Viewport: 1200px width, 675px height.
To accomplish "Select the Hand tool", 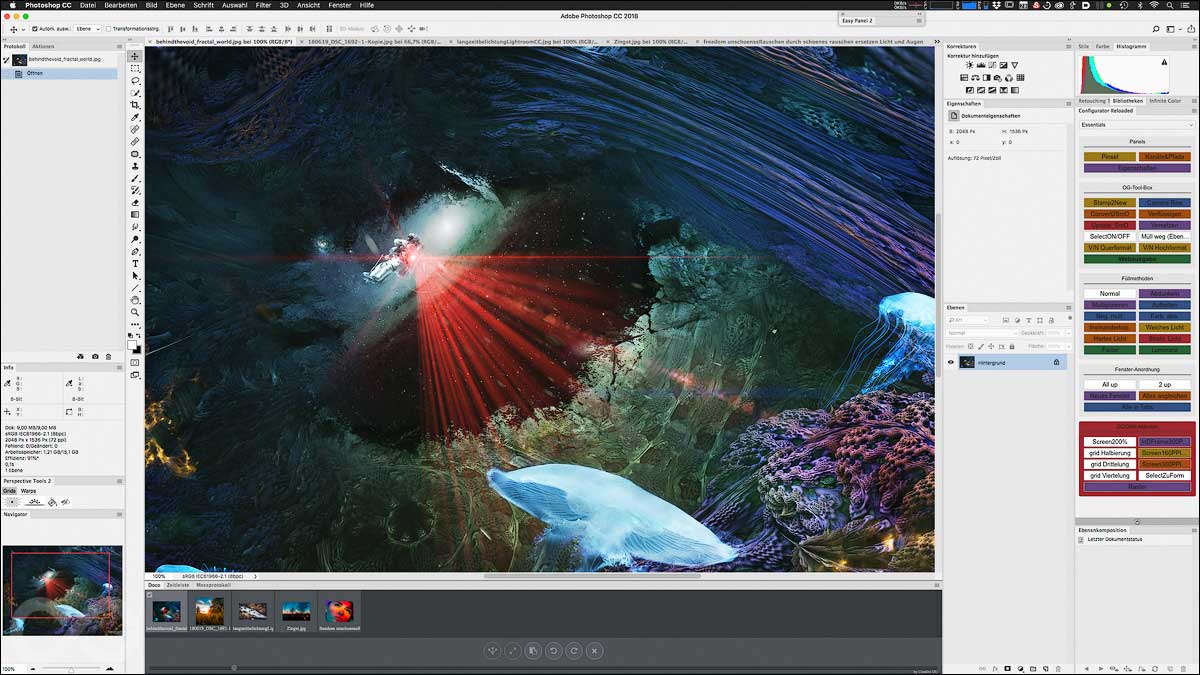I will click(135, 300).
